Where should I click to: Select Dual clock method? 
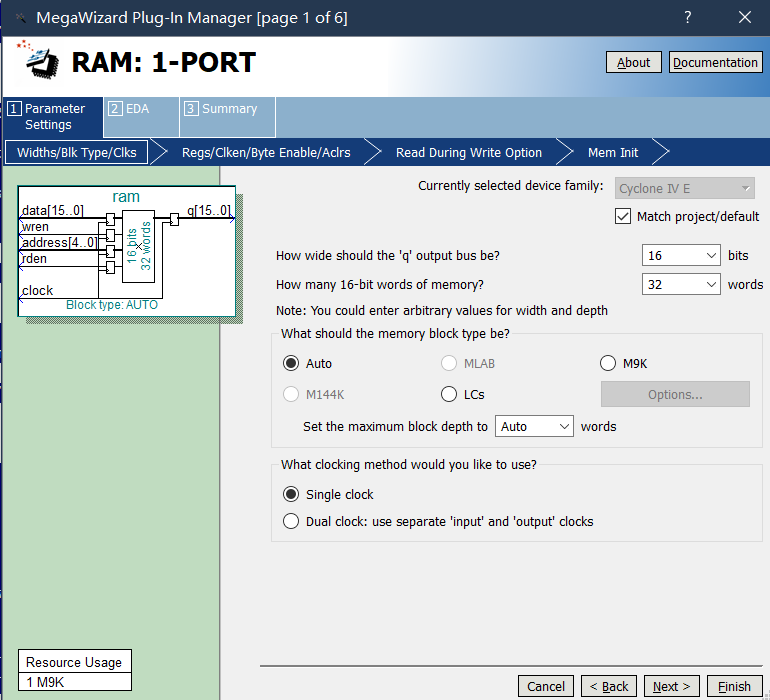pyautogui.click(x=291, y=521)
